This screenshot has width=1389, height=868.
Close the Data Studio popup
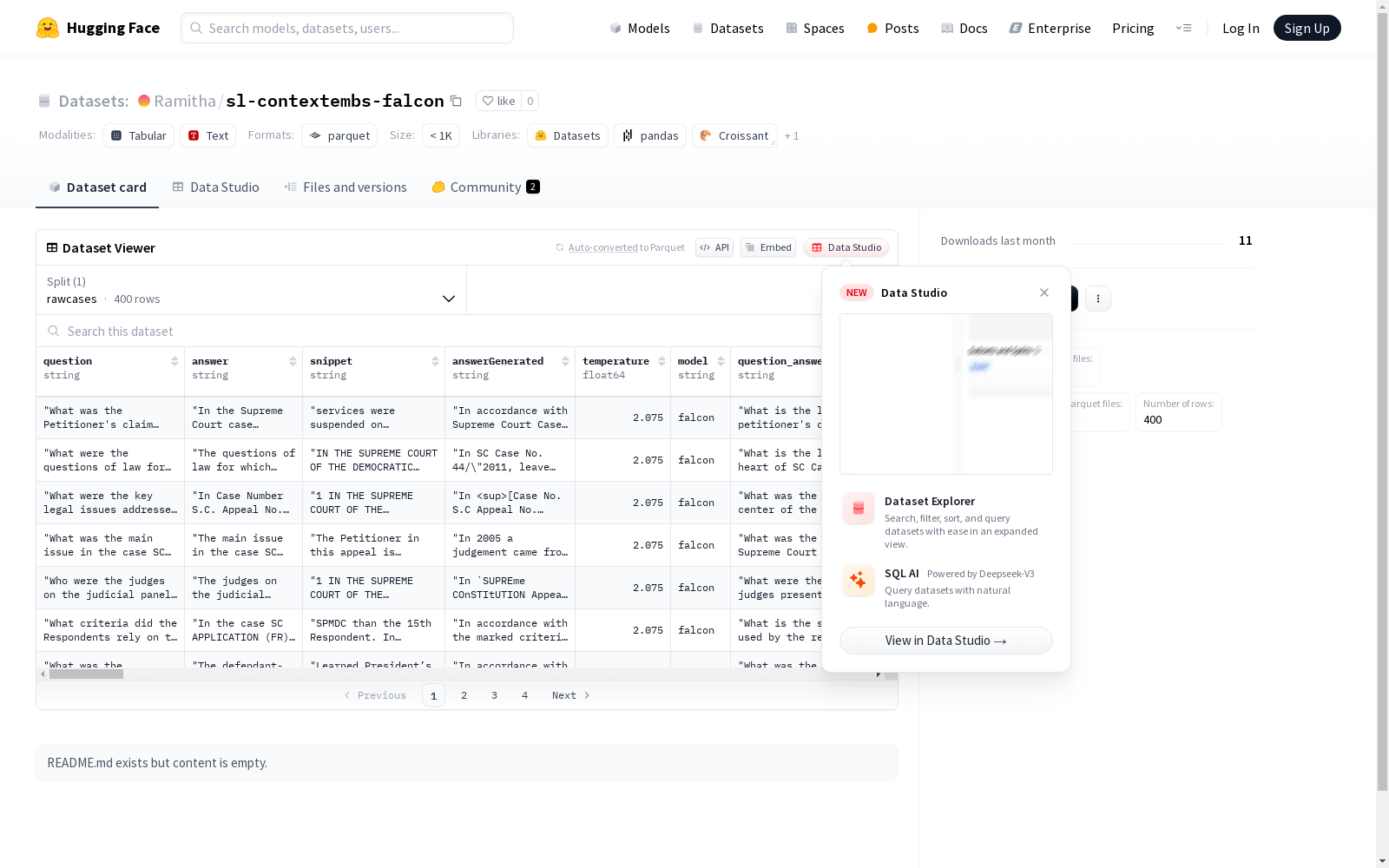pos(1044,293)
